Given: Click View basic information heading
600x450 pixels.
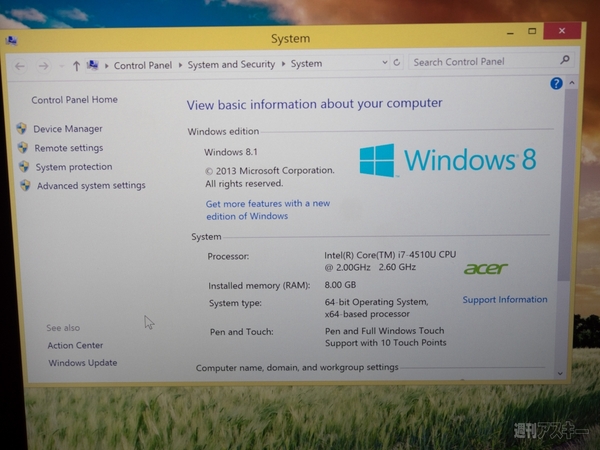Looking at the screenshot, I should pyautogui.click(x=314, y=104).
